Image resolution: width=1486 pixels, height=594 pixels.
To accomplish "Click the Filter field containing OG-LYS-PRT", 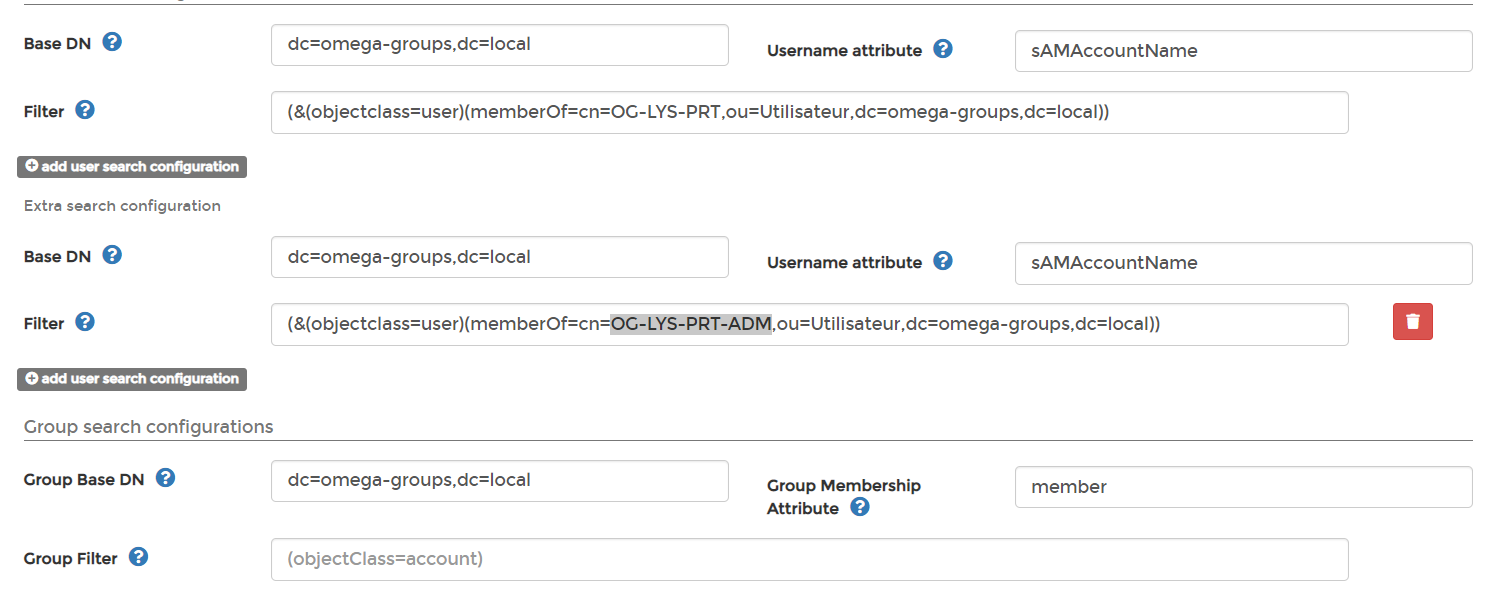I will tap(810, 112).
